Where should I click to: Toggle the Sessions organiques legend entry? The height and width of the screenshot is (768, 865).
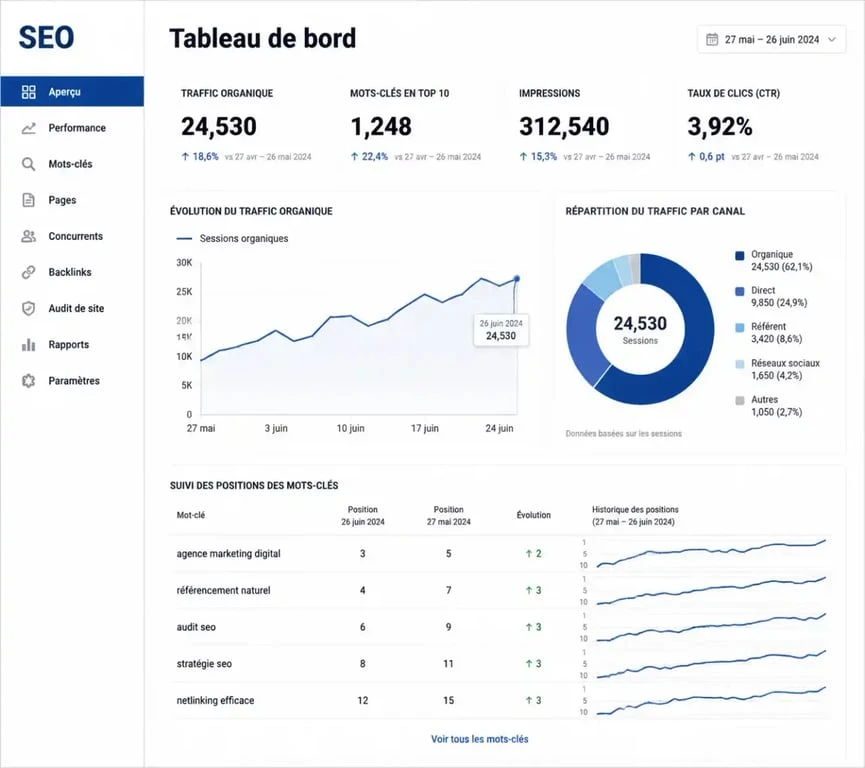point(232,238)
